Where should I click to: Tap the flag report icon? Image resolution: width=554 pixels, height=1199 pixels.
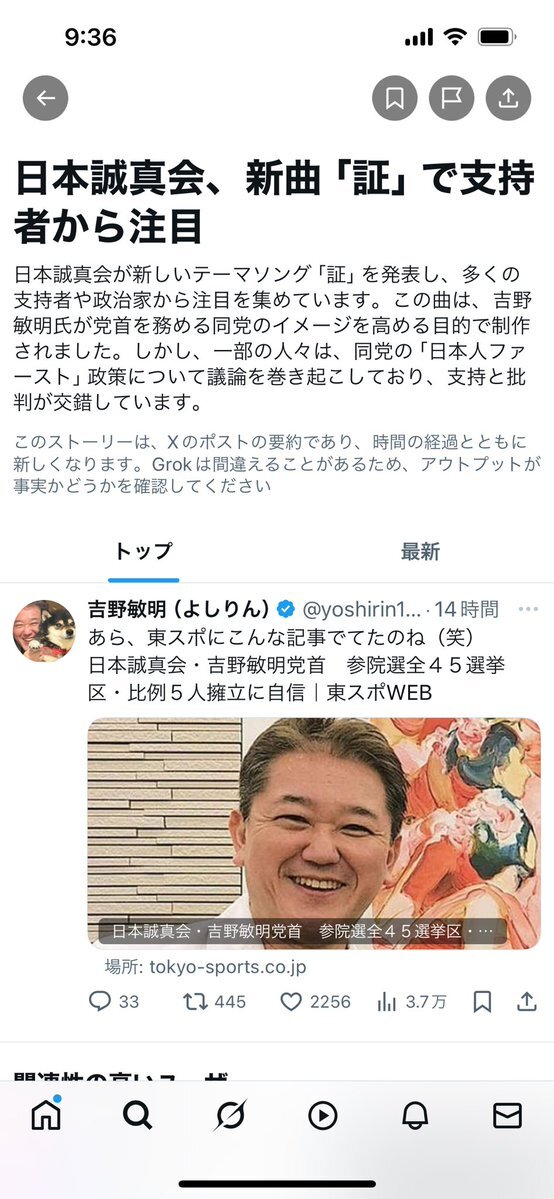pos(451,98)
